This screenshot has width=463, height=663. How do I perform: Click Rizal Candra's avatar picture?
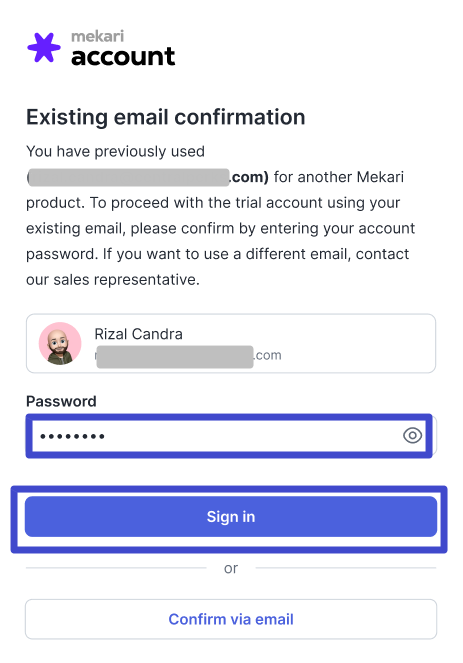pyautogui.click(x=60, y=343)
